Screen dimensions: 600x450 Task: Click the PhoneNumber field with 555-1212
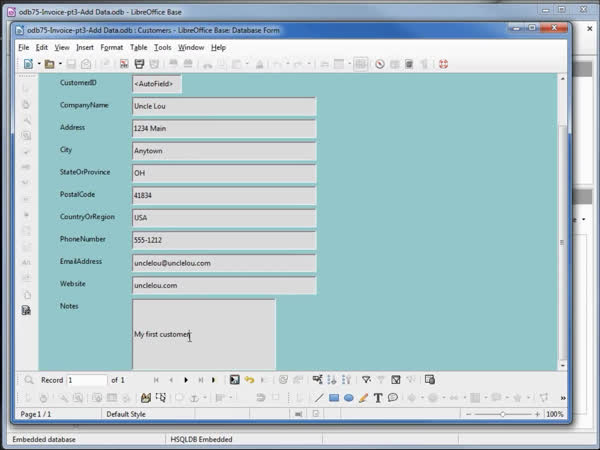(224, 240)
